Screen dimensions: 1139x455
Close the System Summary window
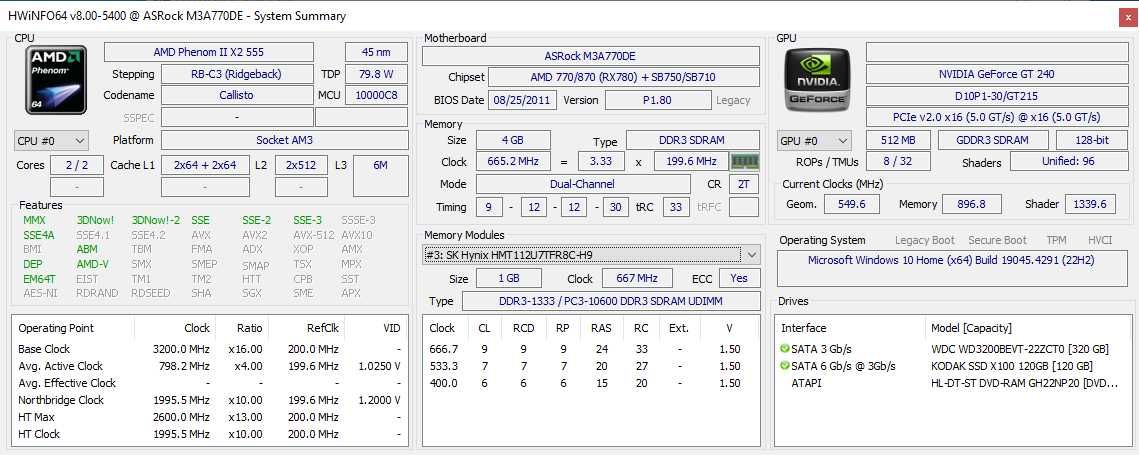tap(1127, 17)
